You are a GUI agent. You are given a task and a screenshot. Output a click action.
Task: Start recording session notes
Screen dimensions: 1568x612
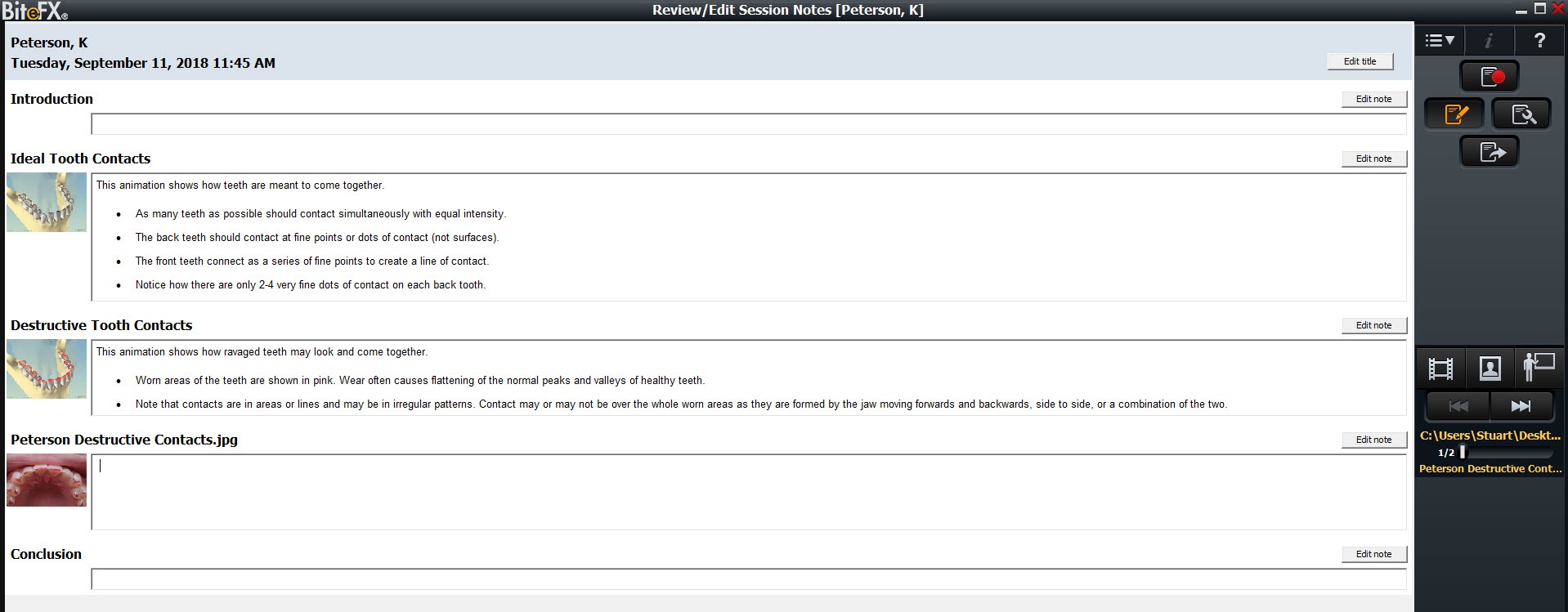1489,77
